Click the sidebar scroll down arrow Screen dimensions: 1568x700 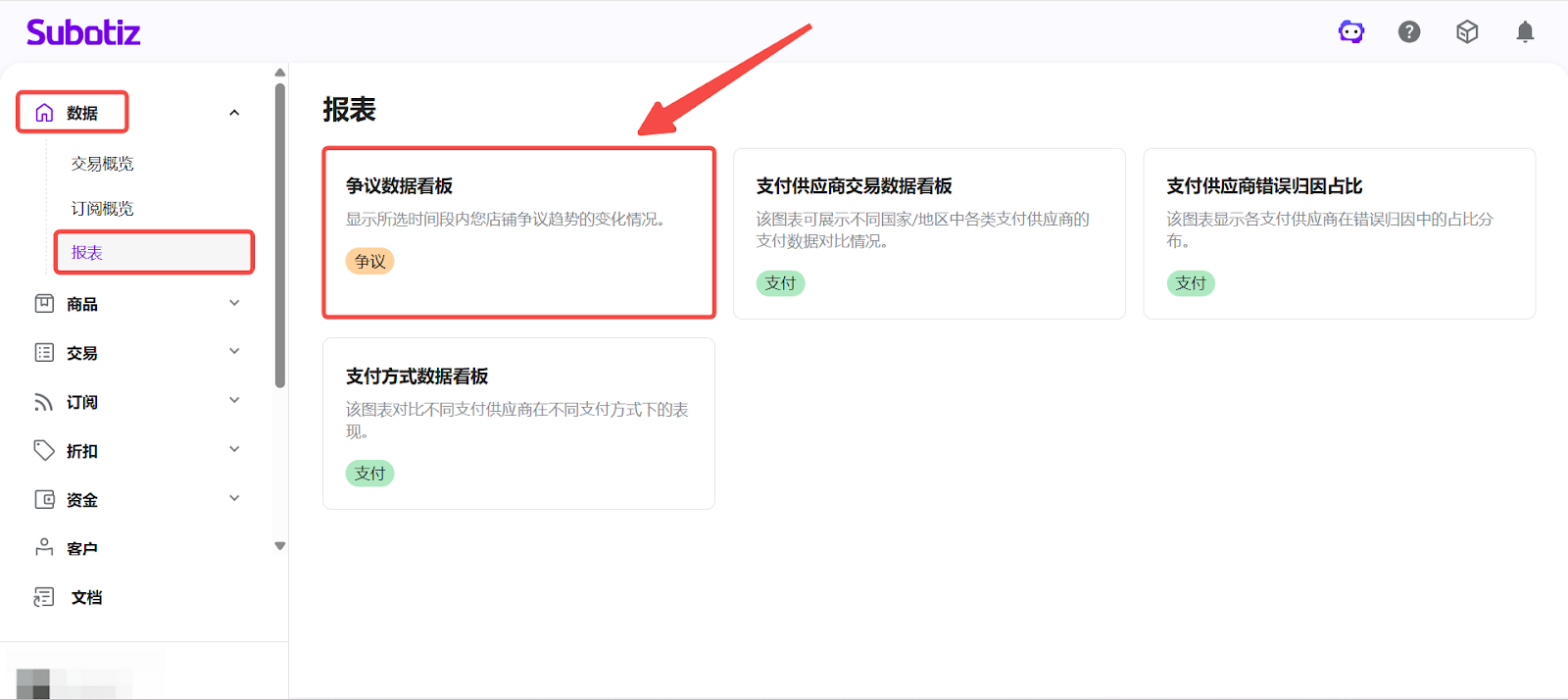point(280,546)
